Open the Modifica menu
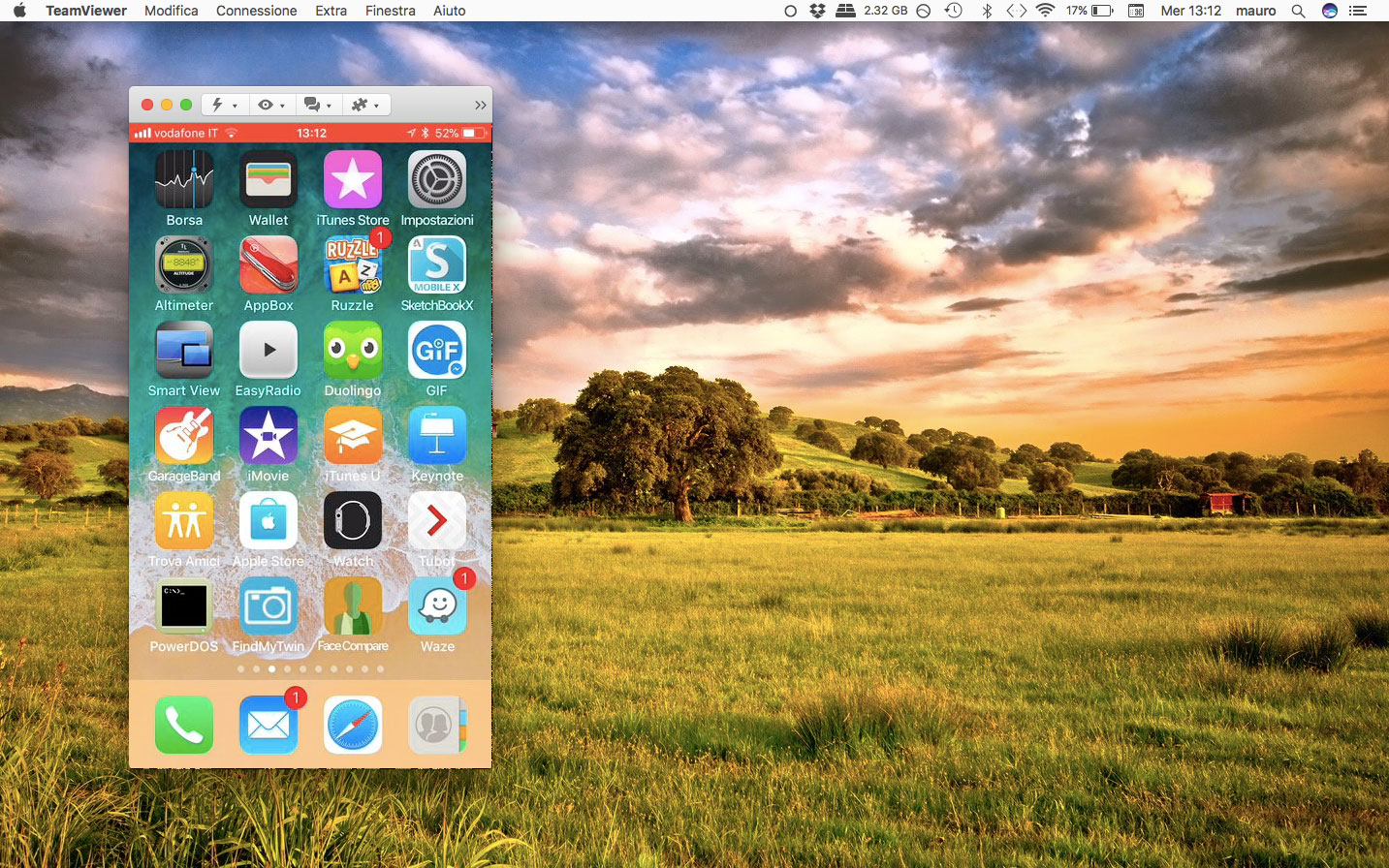Viewport: 1389px width, 868px height. click(x=172, y=11)
